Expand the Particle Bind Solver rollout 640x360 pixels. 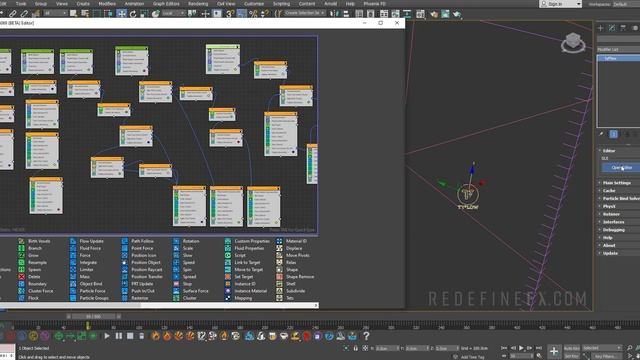click(x=618, y=198)
